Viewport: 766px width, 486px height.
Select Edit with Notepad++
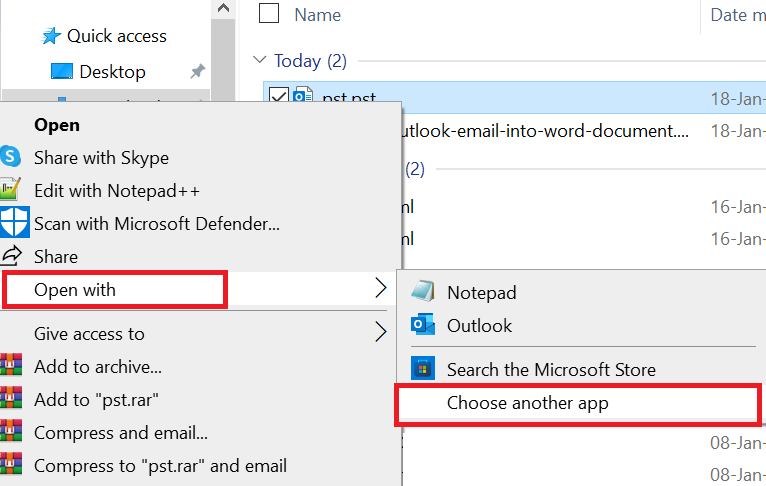pyautogui.click(x=117, y=190)
